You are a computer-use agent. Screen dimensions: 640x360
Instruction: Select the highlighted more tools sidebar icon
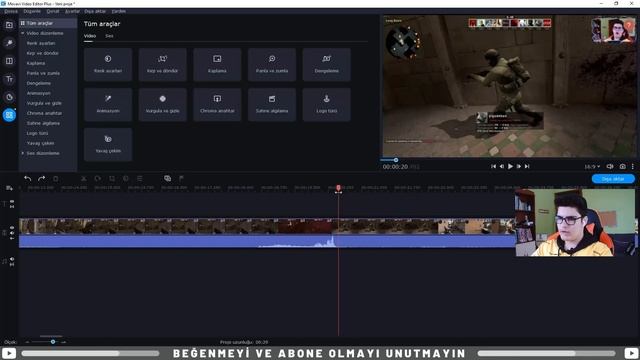click(9, 115)
